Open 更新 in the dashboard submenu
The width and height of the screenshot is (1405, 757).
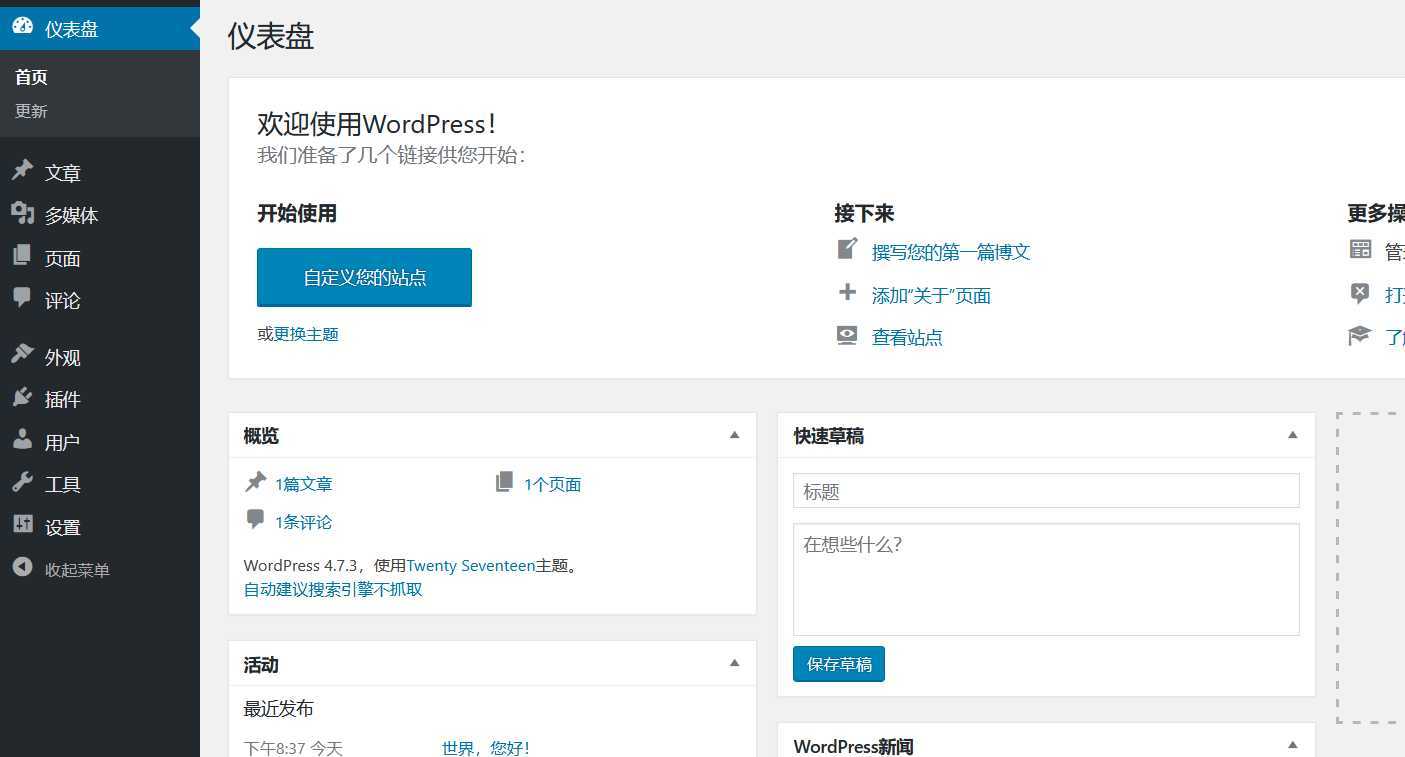(31, 111)
